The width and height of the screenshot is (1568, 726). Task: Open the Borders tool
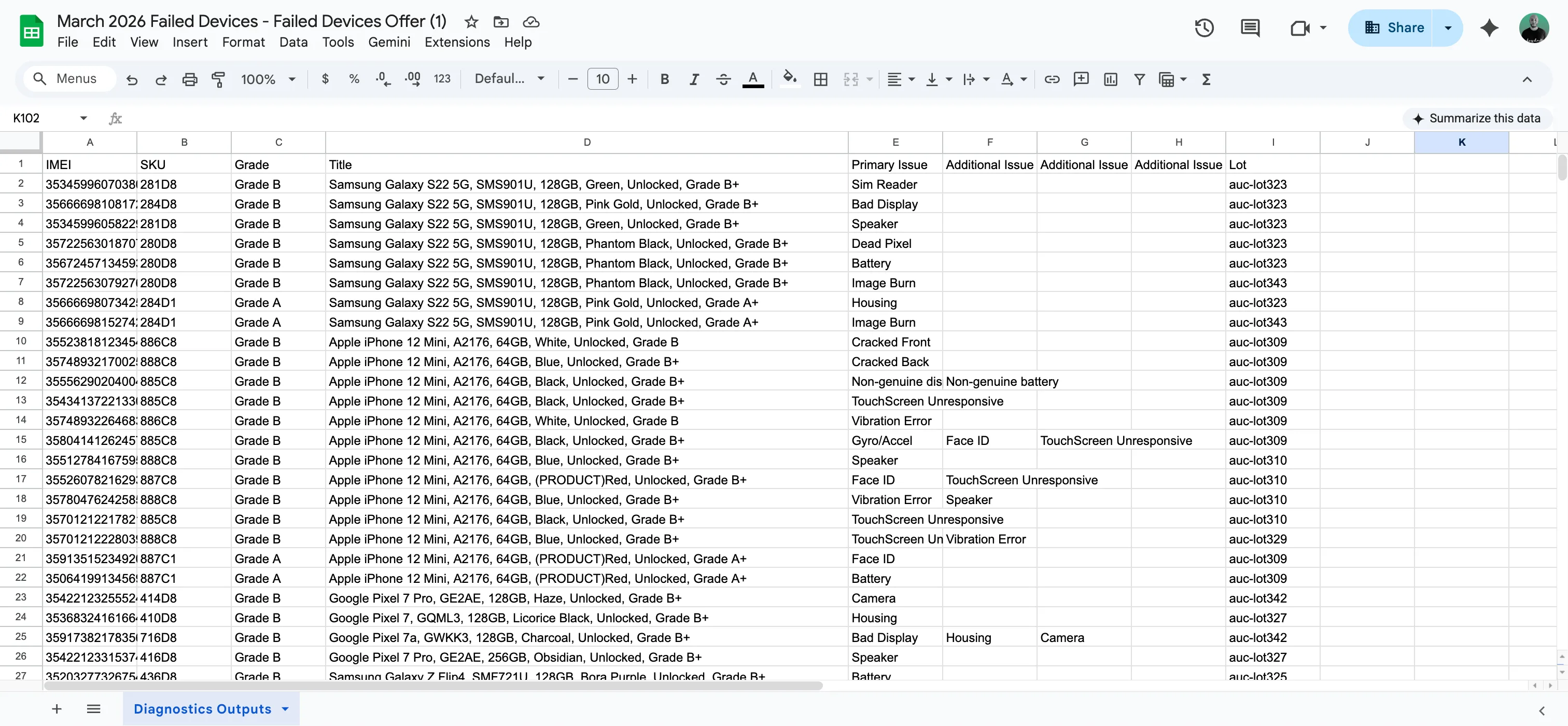pos(820,79)
